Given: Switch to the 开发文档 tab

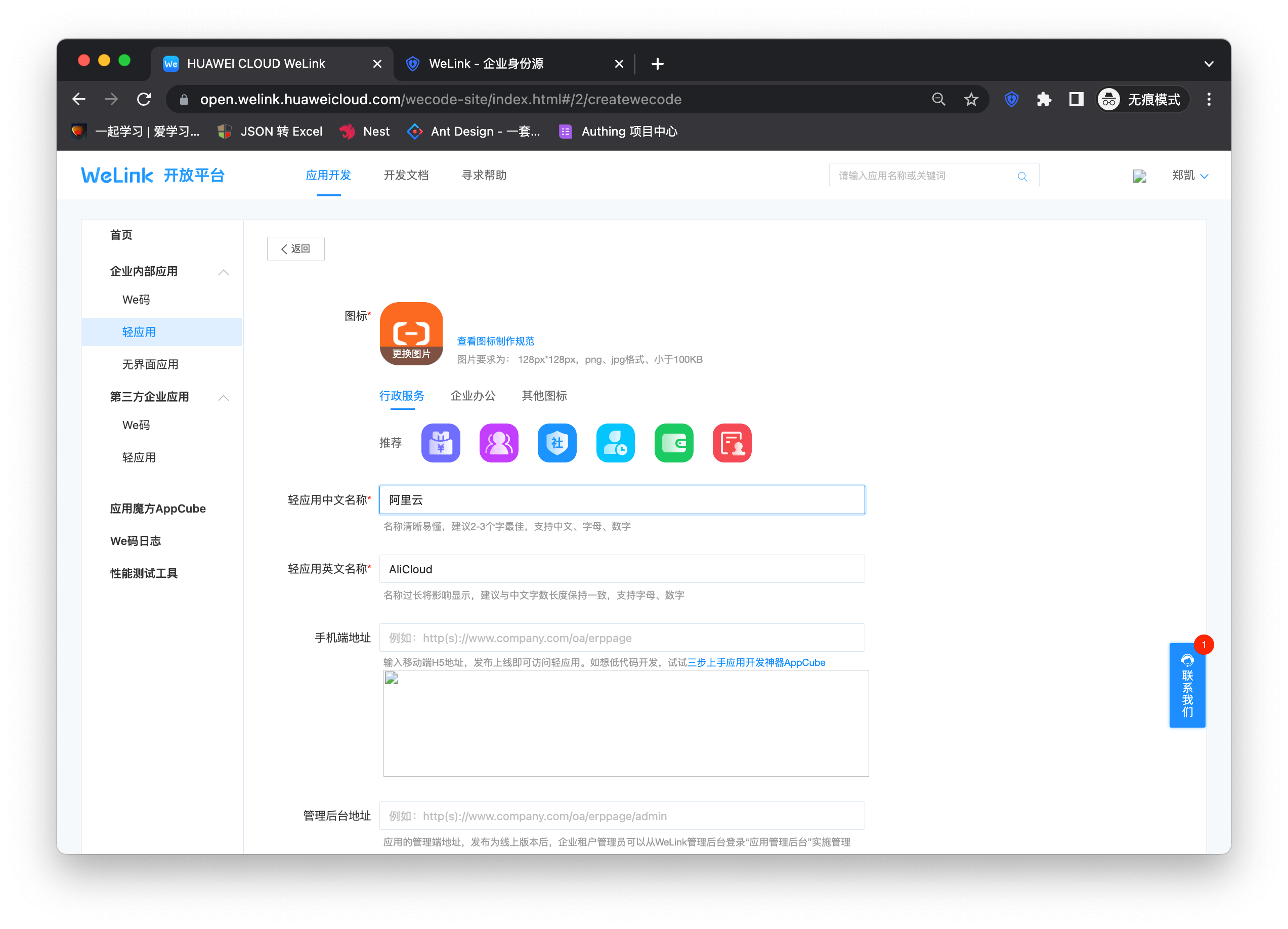Looking at the screenshot, I should (406, 176).
